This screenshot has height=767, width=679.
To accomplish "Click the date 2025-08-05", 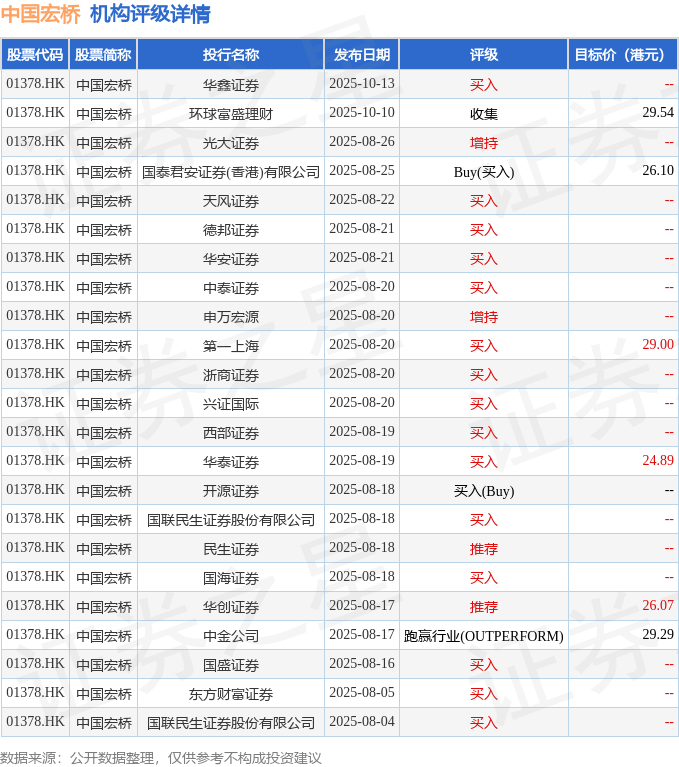I will click(362, 692).
